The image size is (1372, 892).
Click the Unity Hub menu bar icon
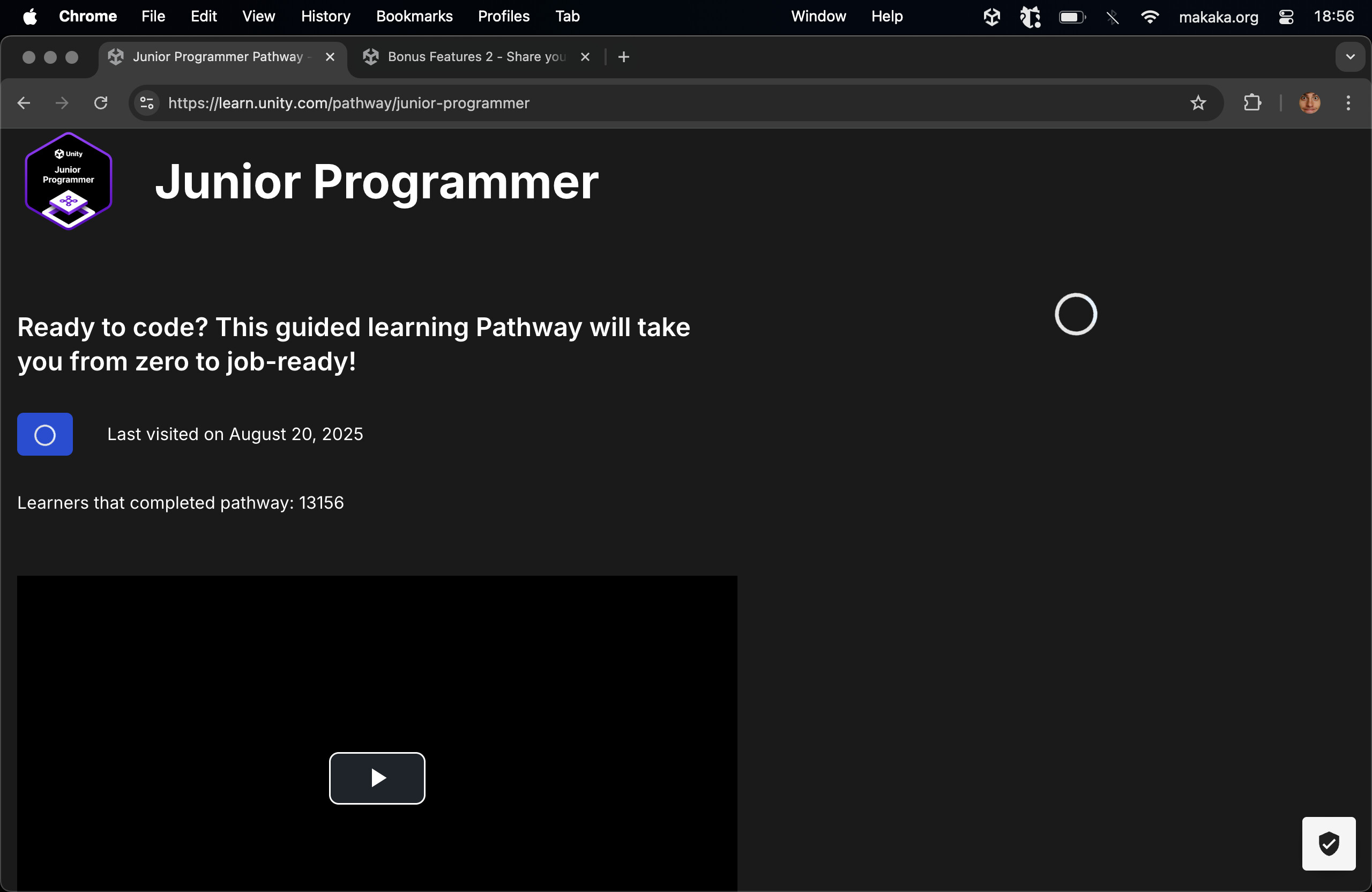pyautogui.click(x=991, y=17)
